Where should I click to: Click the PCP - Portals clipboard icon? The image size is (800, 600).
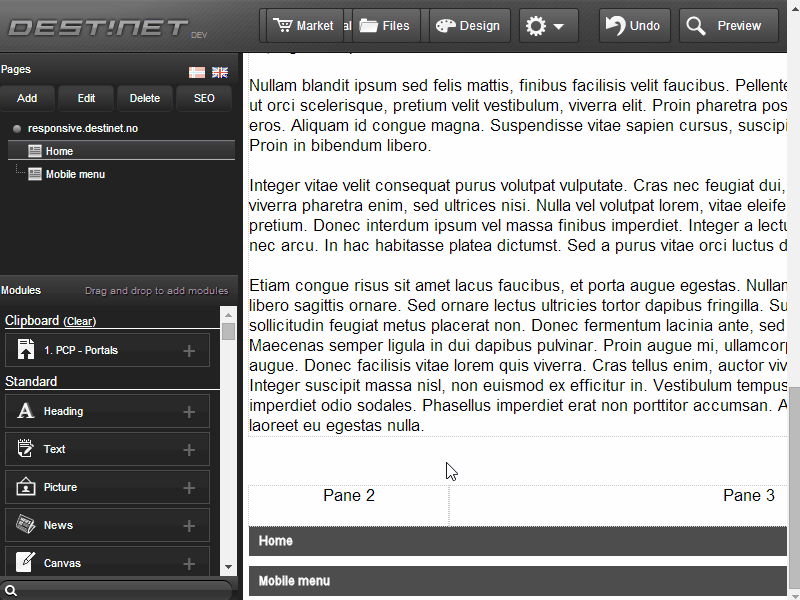coord(26,350)
